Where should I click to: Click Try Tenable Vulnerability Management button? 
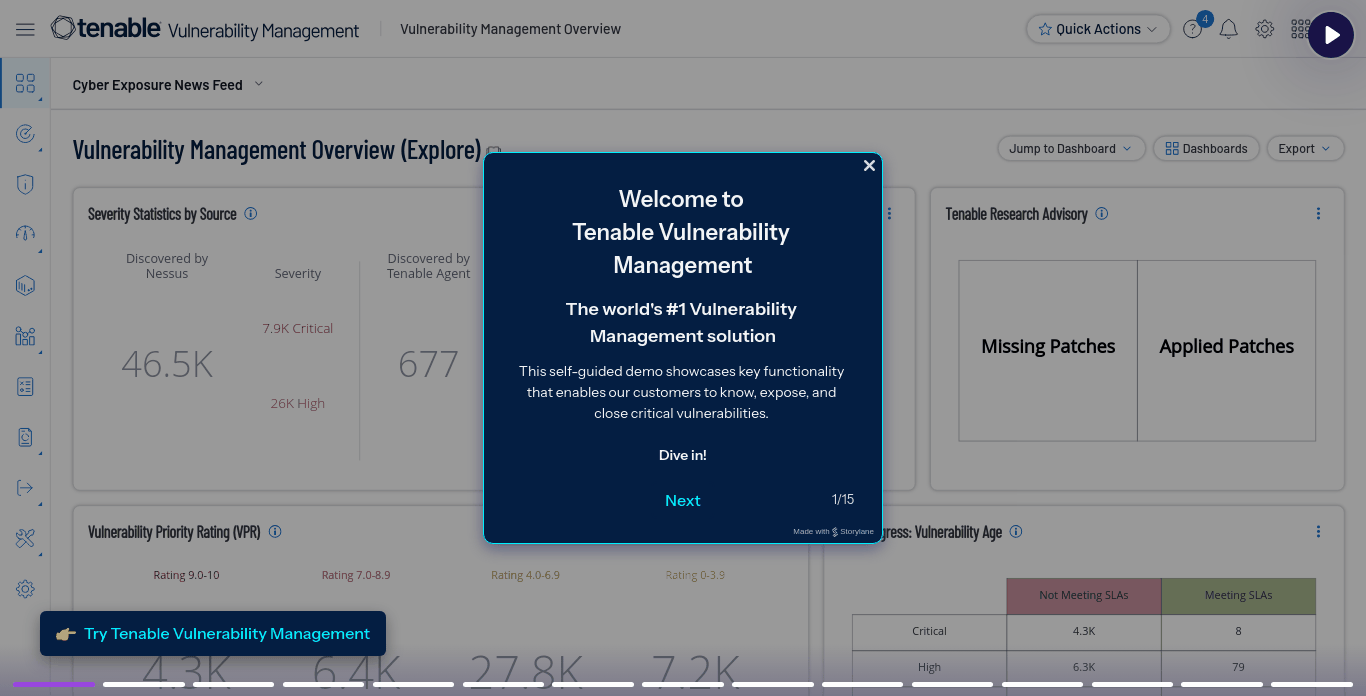click(213, 634)
